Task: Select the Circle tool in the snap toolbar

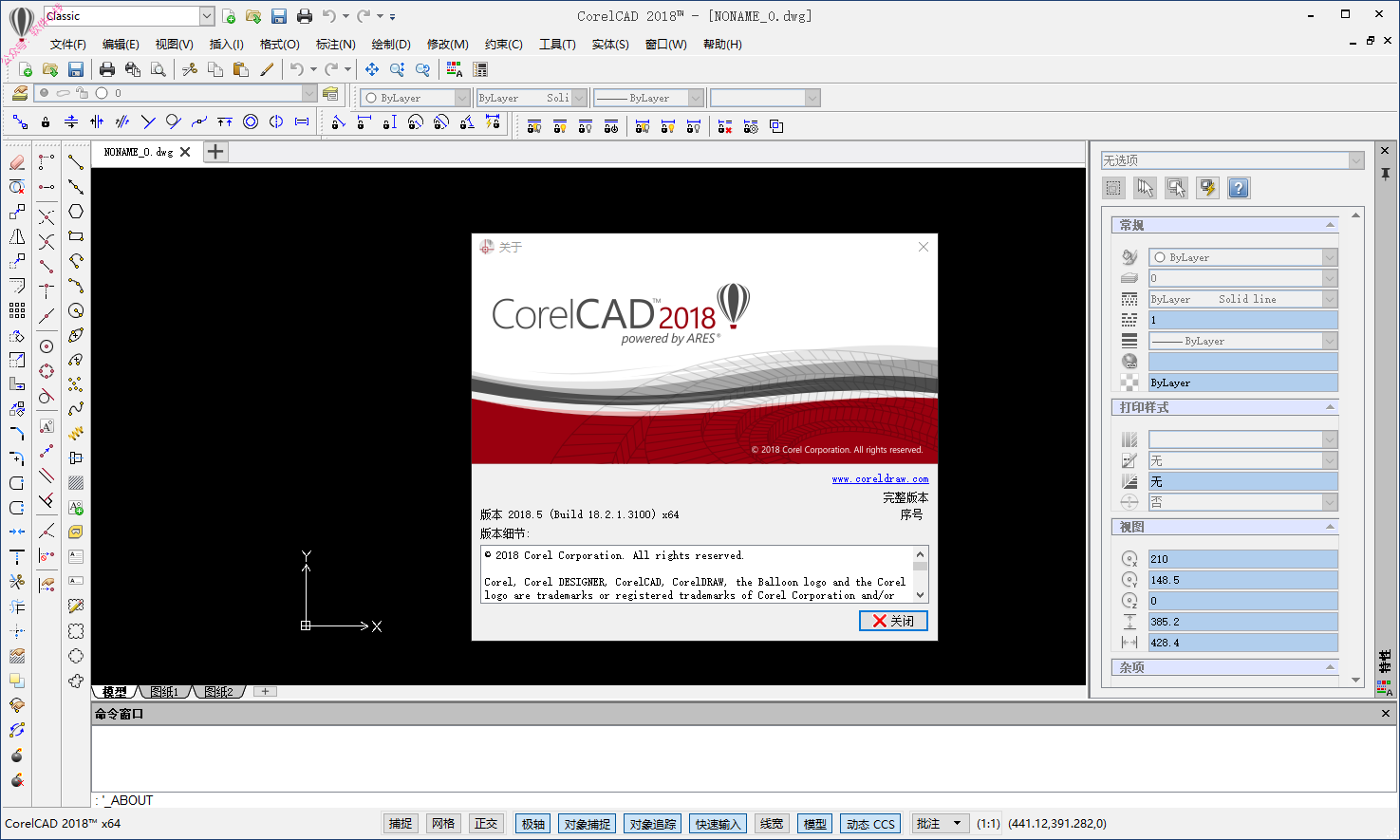Action: (x=47, y=346)
